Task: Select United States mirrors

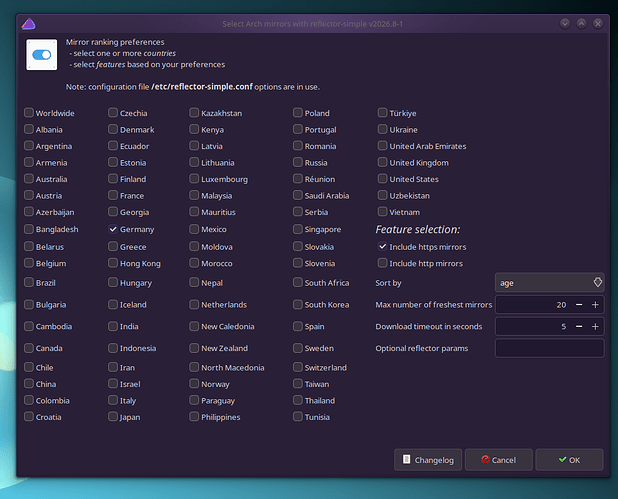Action: pos(382,179)
